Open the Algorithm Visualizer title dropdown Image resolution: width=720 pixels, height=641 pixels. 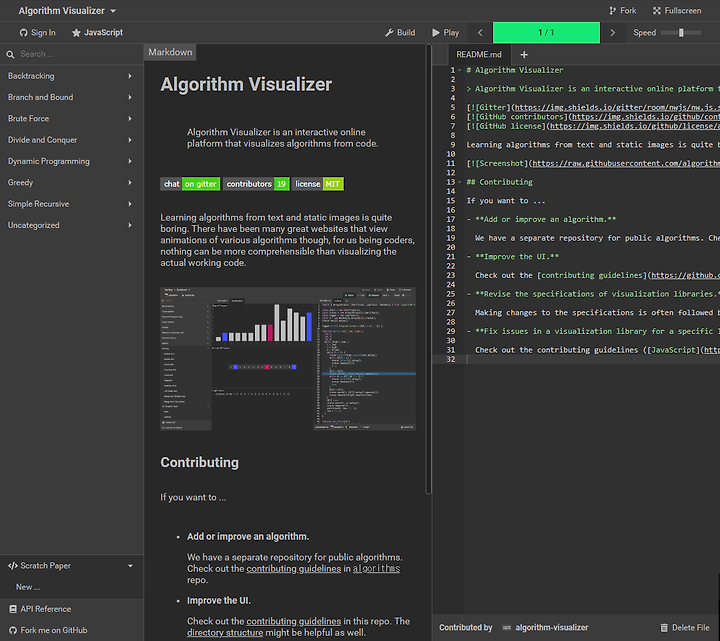67,11
